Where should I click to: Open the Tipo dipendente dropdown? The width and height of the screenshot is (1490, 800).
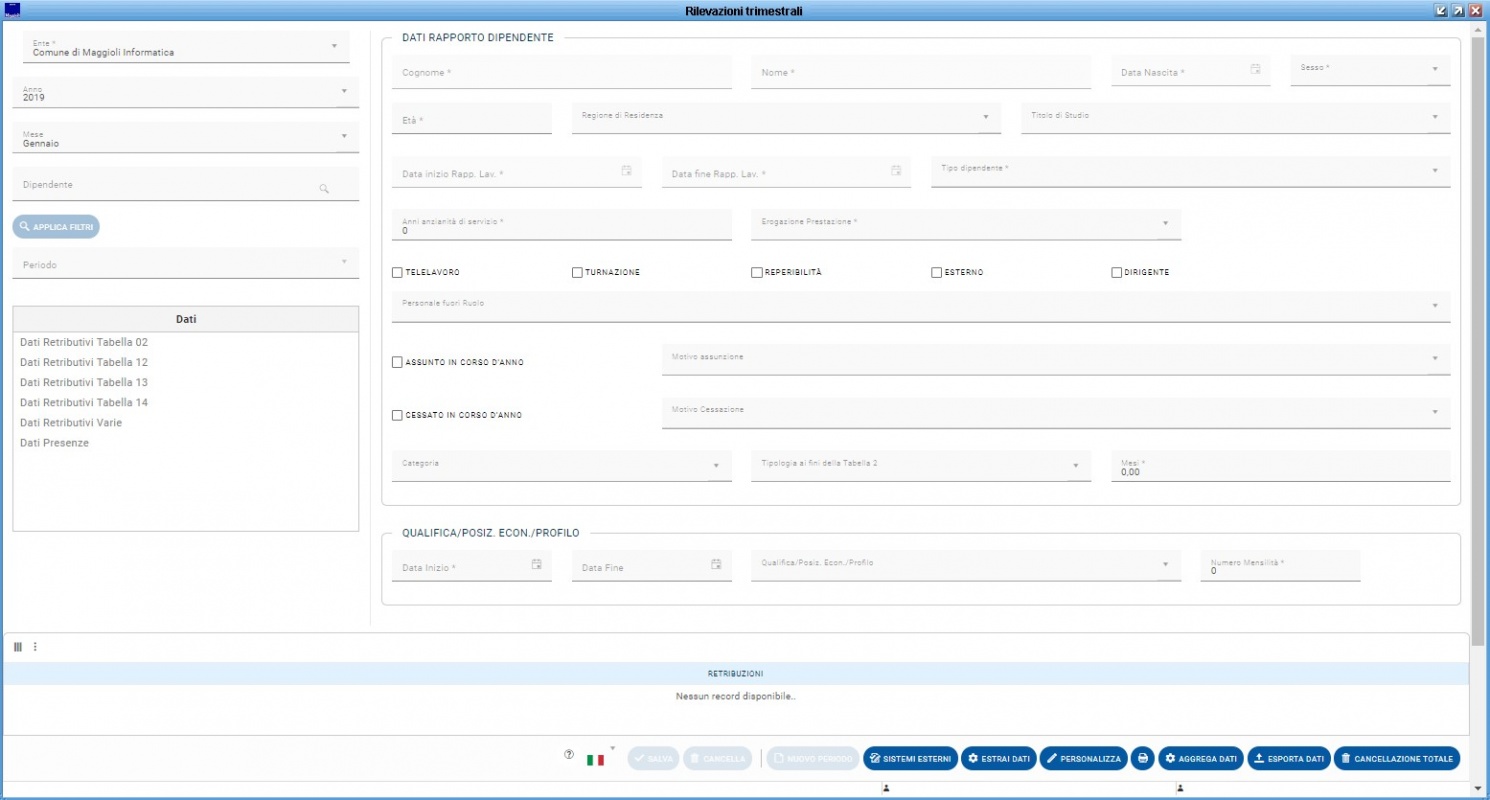(x=1434, y=170)
